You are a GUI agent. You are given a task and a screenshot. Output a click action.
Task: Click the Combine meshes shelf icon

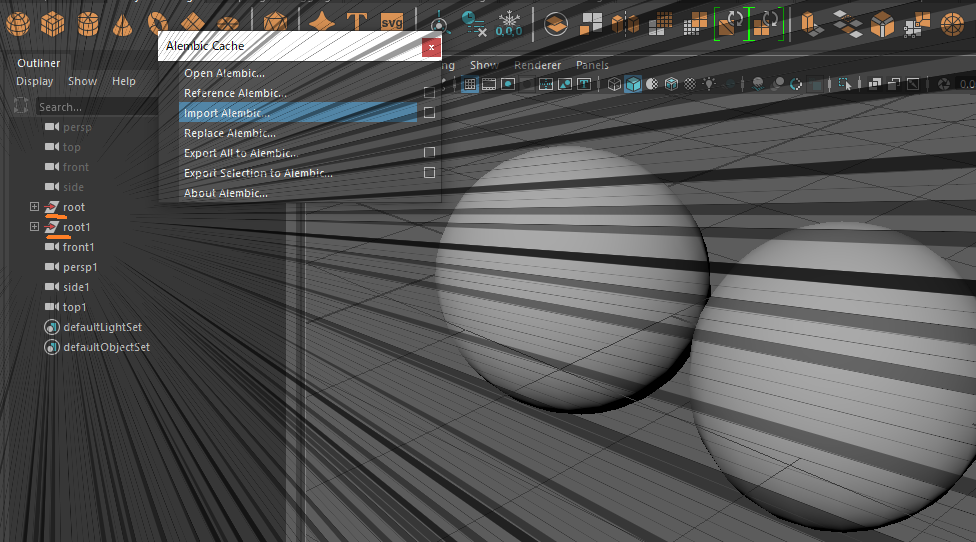[555, 24]
